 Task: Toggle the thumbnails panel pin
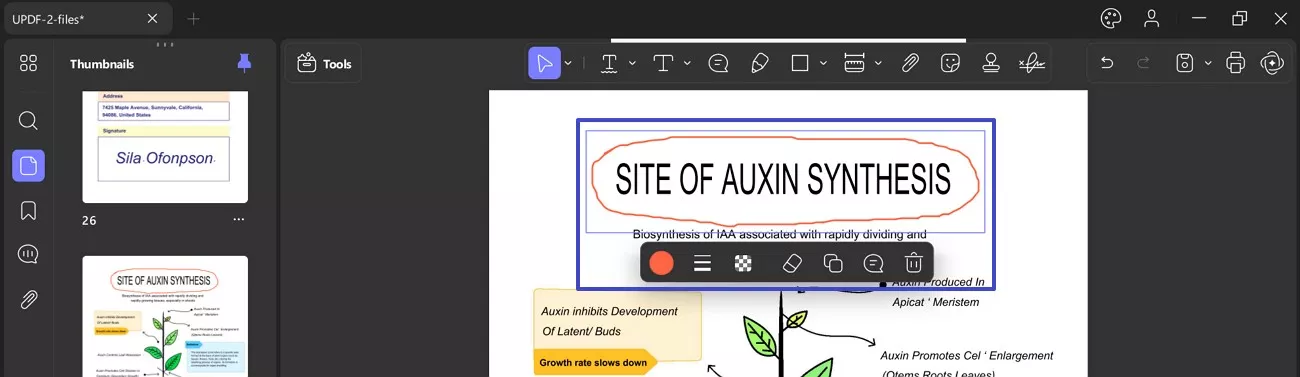(x=244, y=63)
